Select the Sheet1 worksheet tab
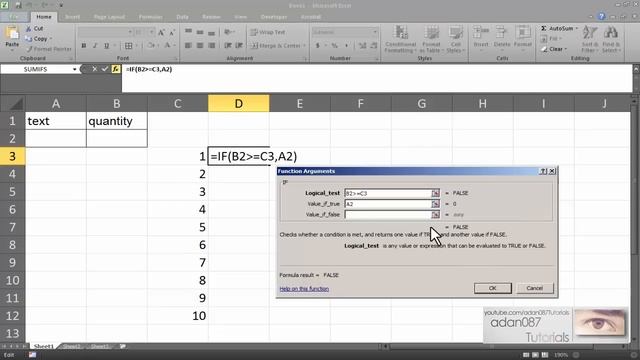 tap(43, 347)
